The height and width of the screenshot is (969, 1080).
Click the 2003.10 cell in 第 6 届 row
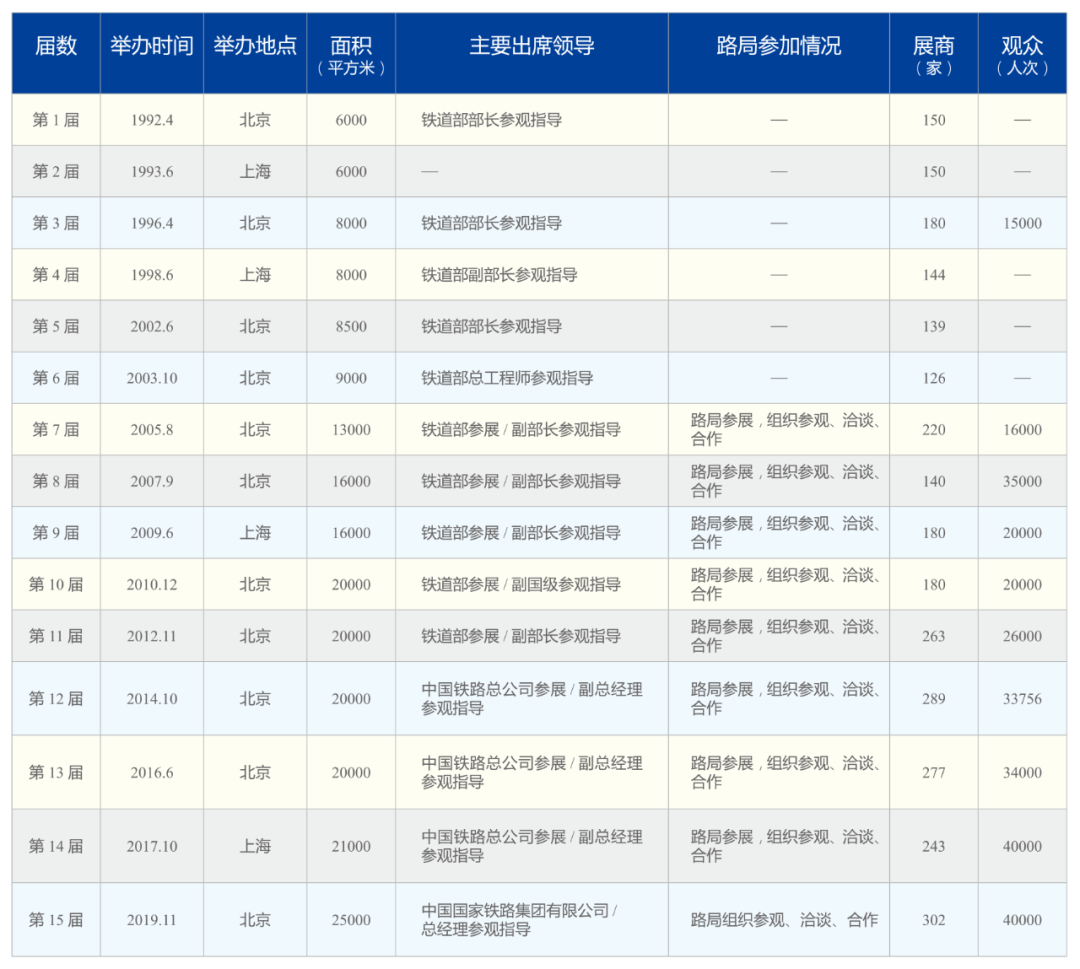pyautogui.click(x=152, y=378)
